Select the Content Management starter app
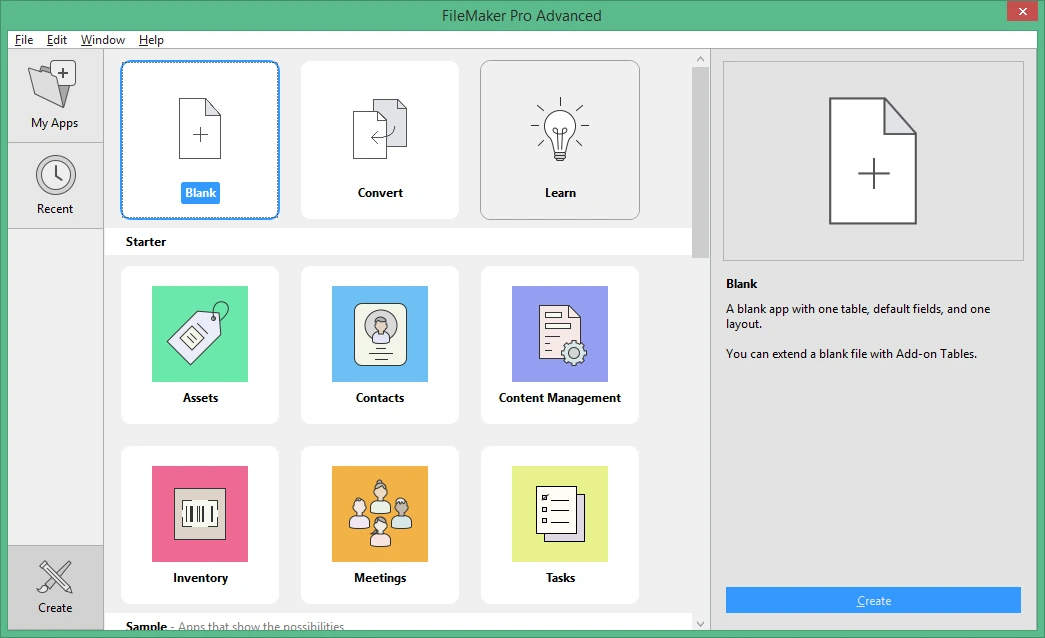 point(560,345)
